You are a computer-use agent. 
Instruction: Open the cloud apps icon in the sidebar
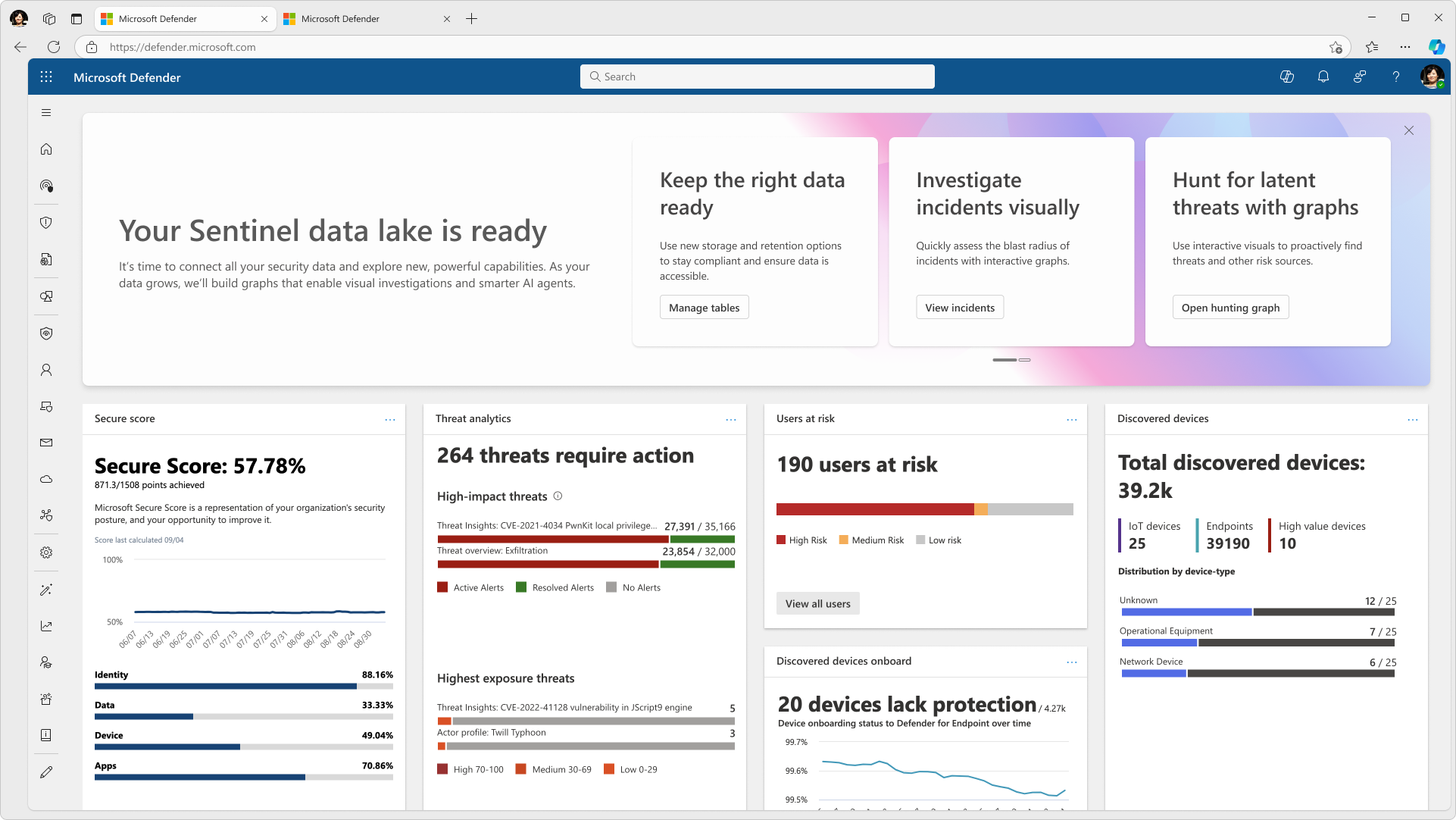point(46,479)
